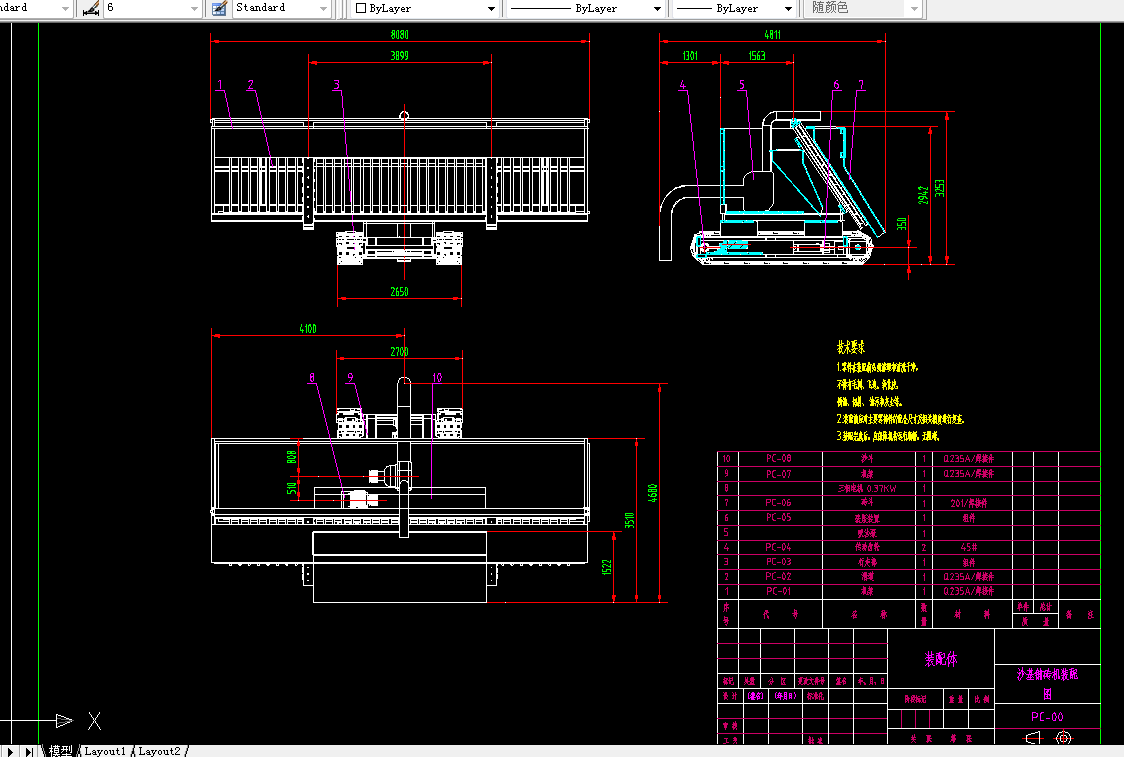Screen dimensions: 1124x757
Task: Select the 1301 dimension text
Action: click(690, 55)
